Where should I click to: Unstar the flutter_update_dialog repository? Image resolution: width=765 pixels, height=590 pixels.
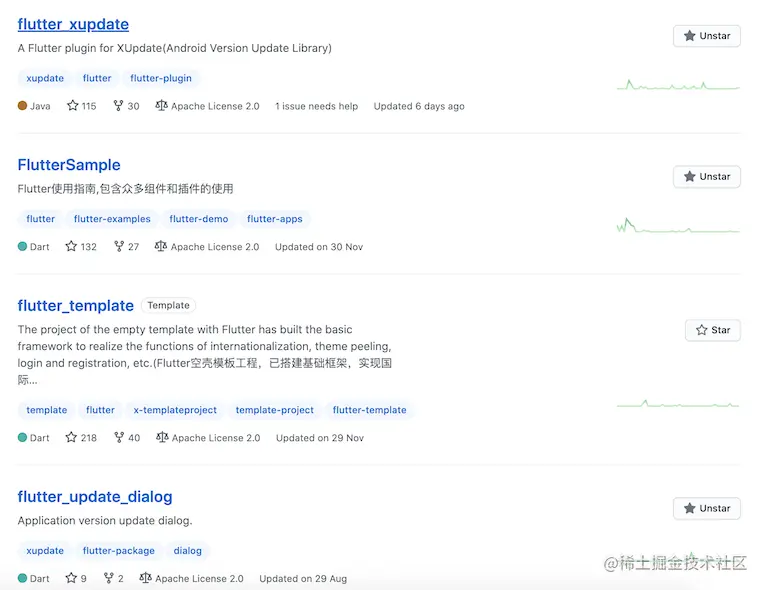(x=707, y=509)
